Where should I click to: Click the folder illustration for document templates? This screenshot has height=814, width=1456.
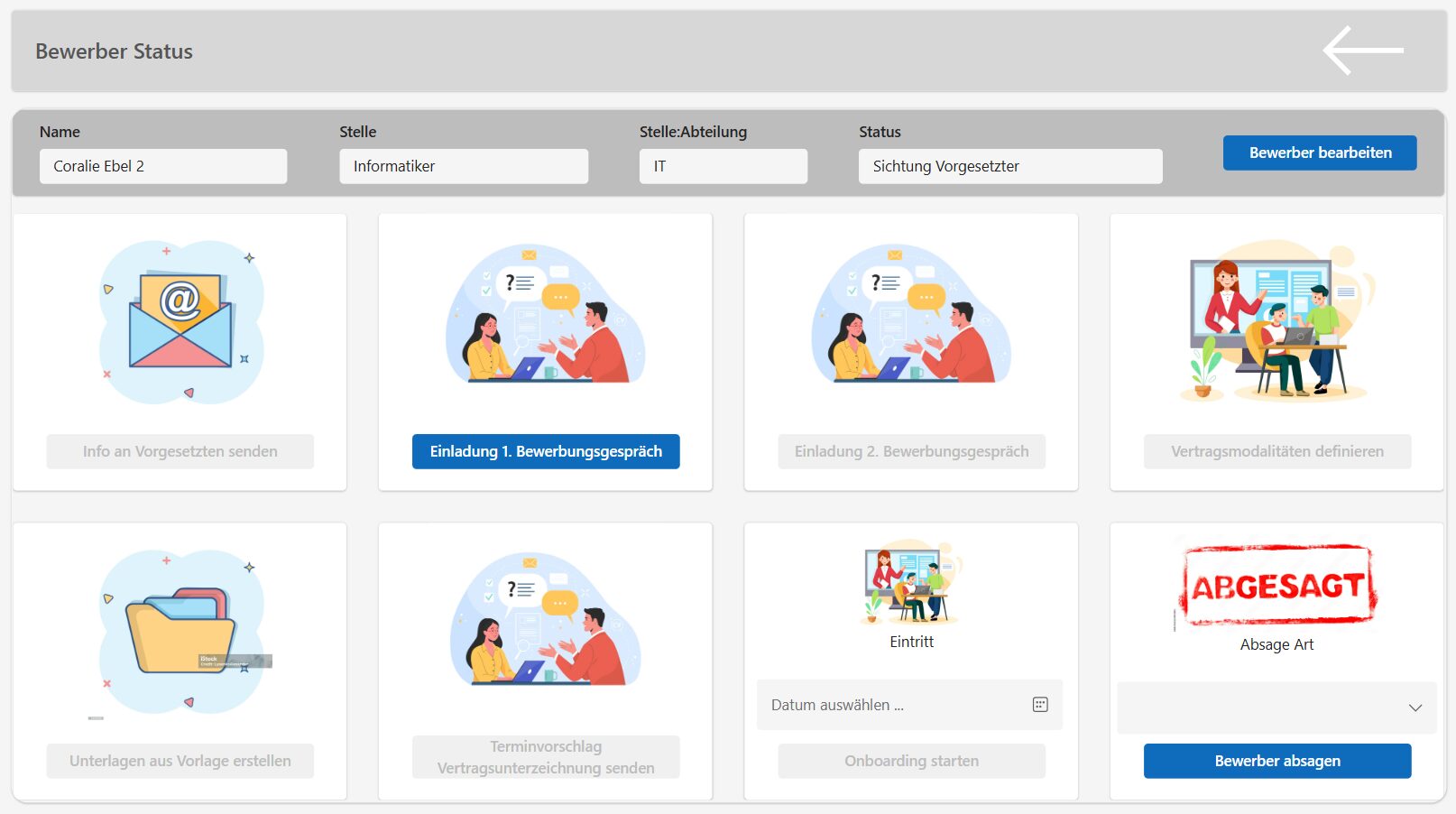coord(180,632)
